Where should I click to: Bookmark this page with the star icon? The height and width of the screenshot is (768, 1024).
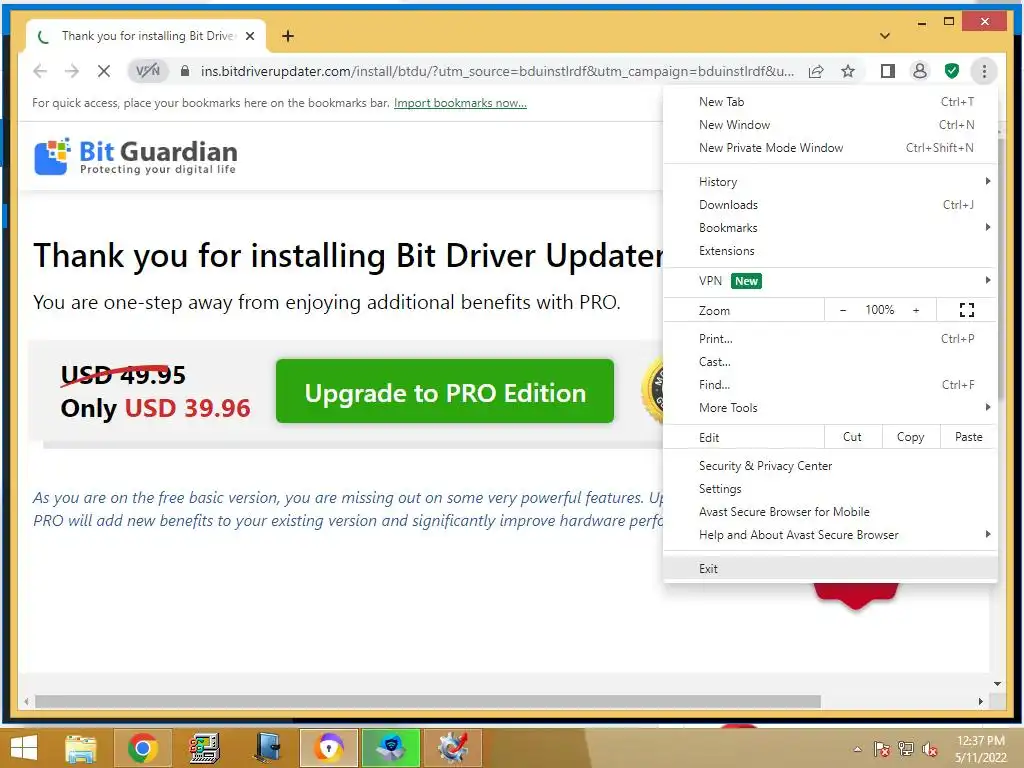(x=848, y=71)
